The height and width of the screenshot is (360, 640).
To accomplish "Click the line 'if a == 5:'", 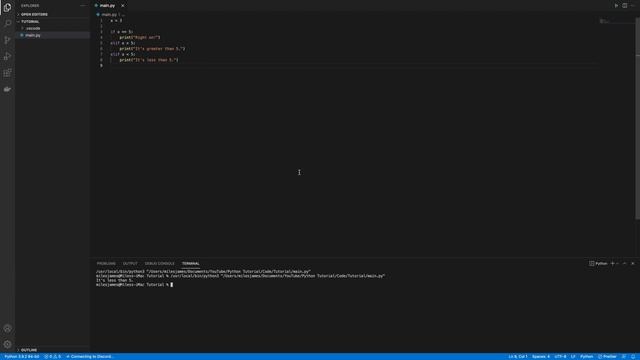I will point(121,32).
